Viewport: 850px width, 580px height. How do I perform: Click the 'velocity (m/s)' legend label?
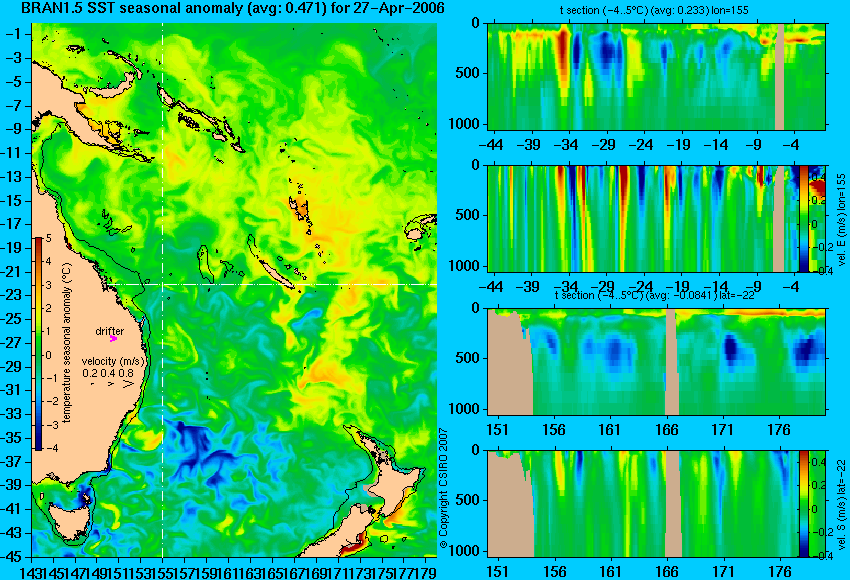113,361
